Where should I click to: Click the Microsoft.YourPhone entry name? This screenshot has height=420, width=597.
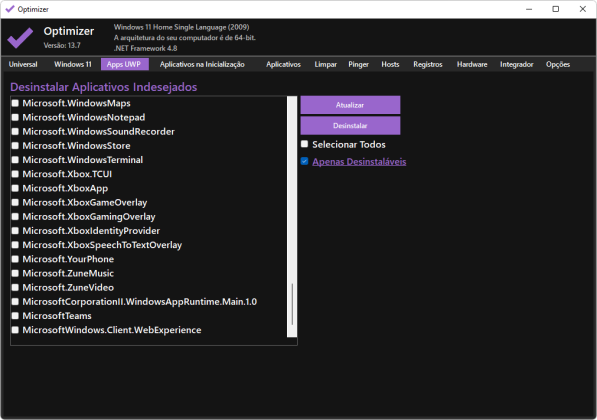click(68, 259)
